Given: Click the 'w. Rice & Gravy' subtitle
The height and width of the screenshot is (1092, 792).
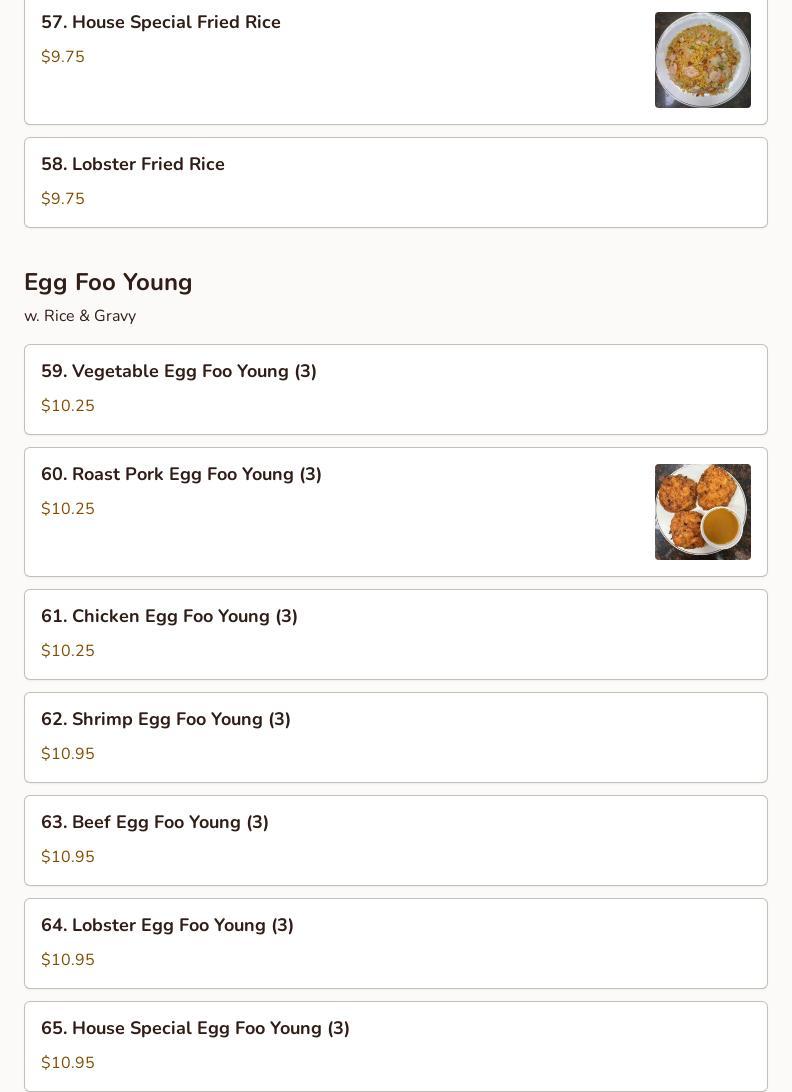Looking at the screenshot, I should pos(80,316).
